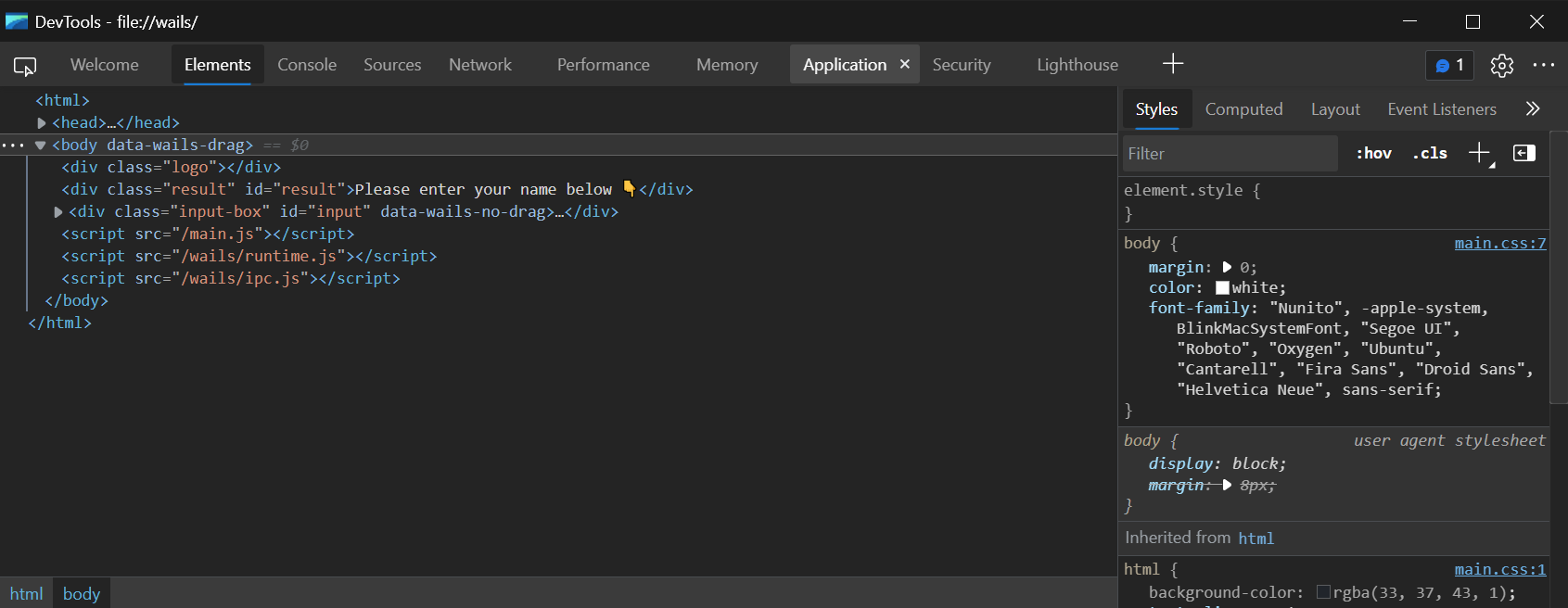Expand the margin shorthand property triangle
Image resolution: width=1568 pixels, height=608 pixels.
coord(1227,267)
